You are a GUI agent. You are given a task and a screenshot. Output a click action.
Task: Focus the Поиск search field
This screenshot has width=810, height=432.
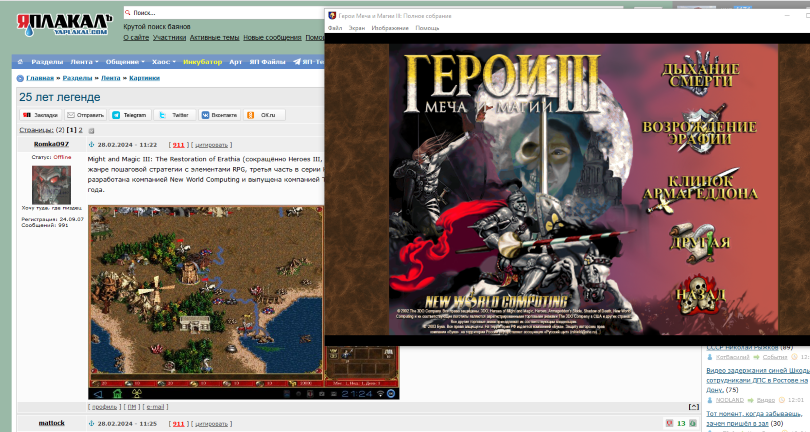coord(227,12)
